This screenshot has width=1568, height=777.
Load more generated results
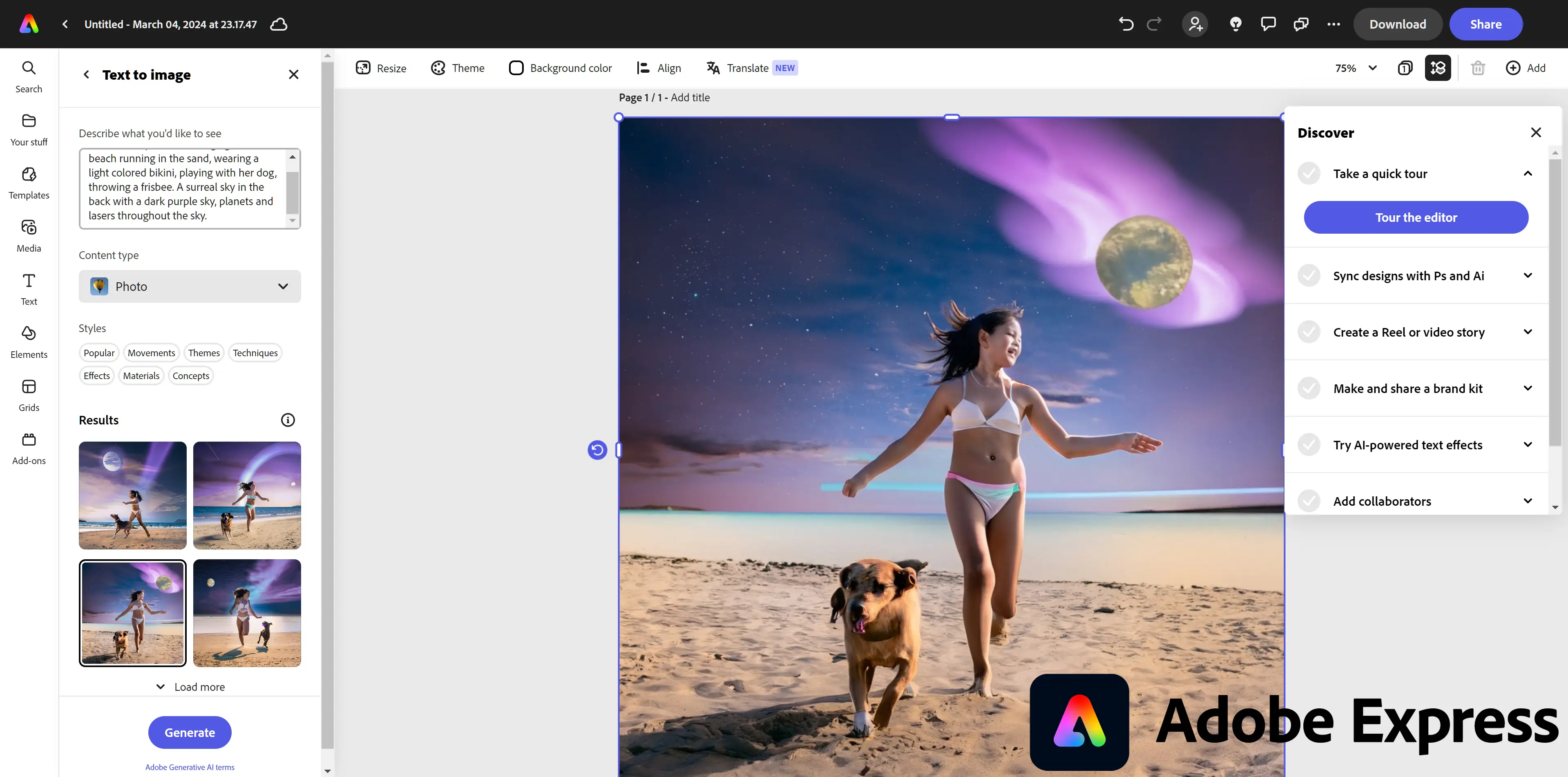pyautogui.click(x=190, y=686)
